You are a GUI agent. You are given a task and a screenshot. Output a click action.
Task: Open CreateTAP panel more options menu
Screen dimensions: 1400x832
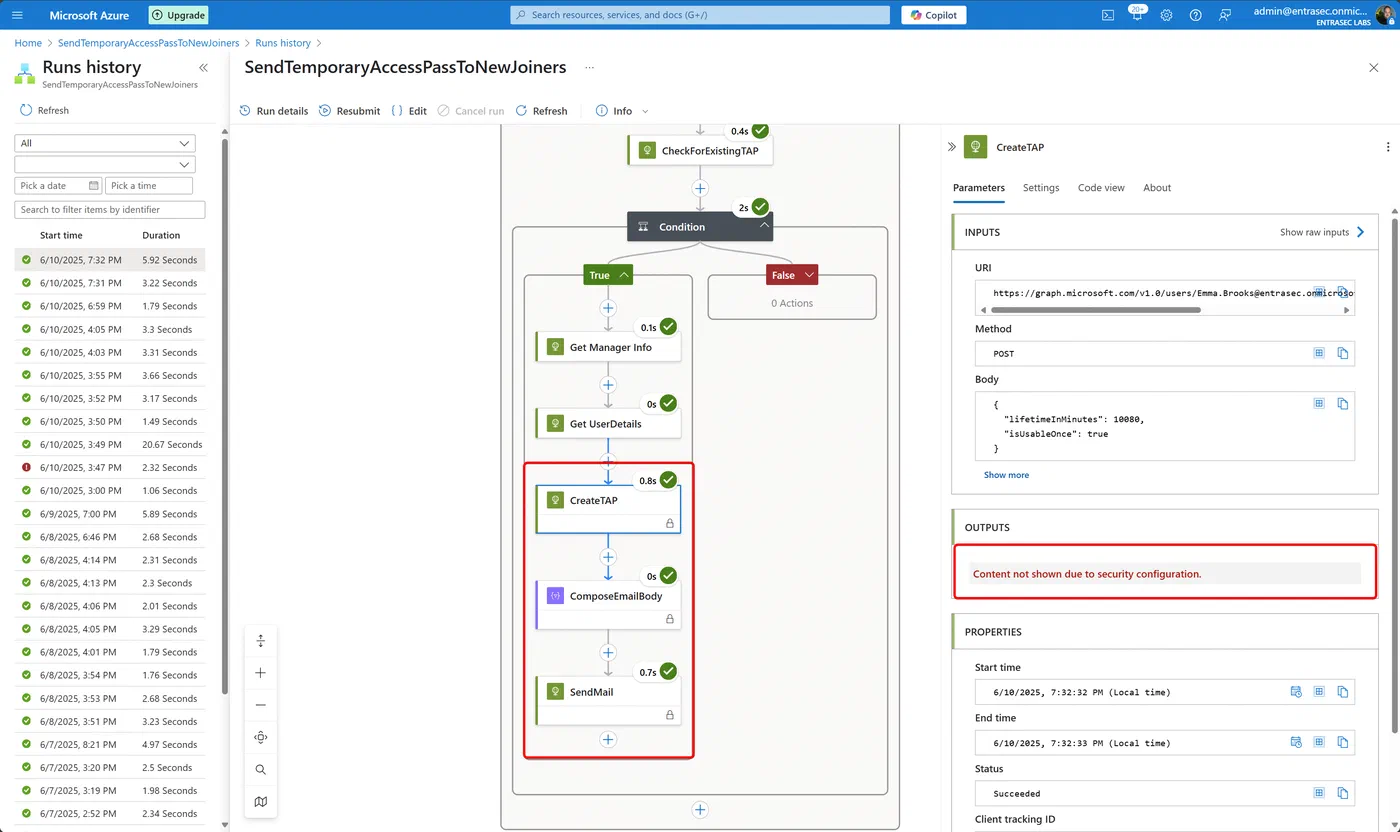pyautogui.click(x=1387, y=147)
